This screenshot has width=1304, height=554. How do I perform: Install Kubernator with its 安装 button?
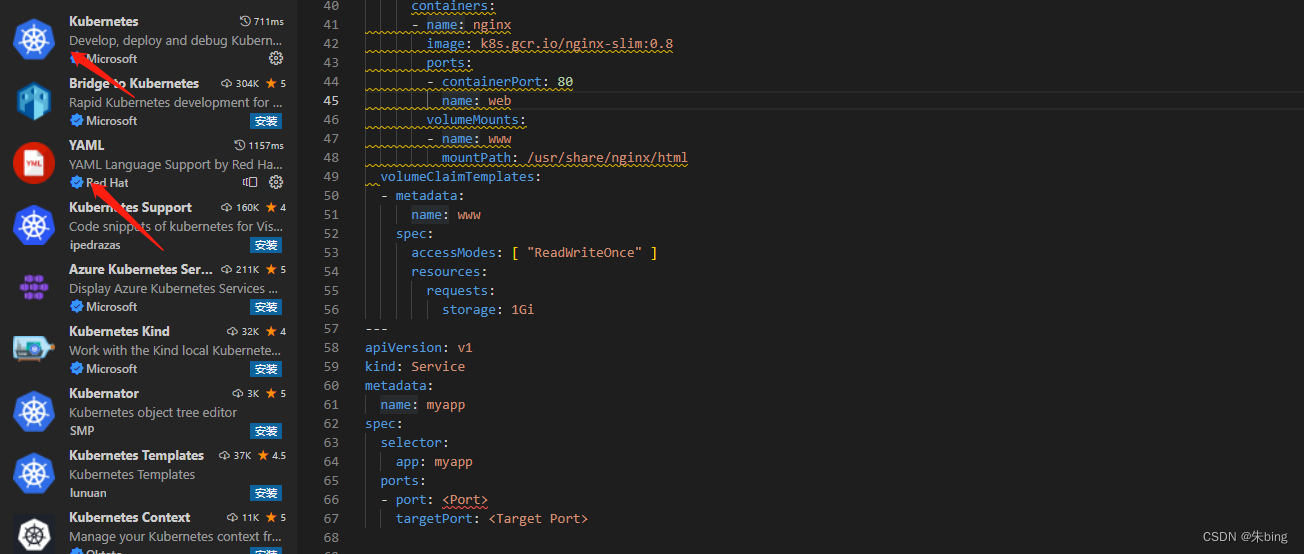(x=266, y=431)
